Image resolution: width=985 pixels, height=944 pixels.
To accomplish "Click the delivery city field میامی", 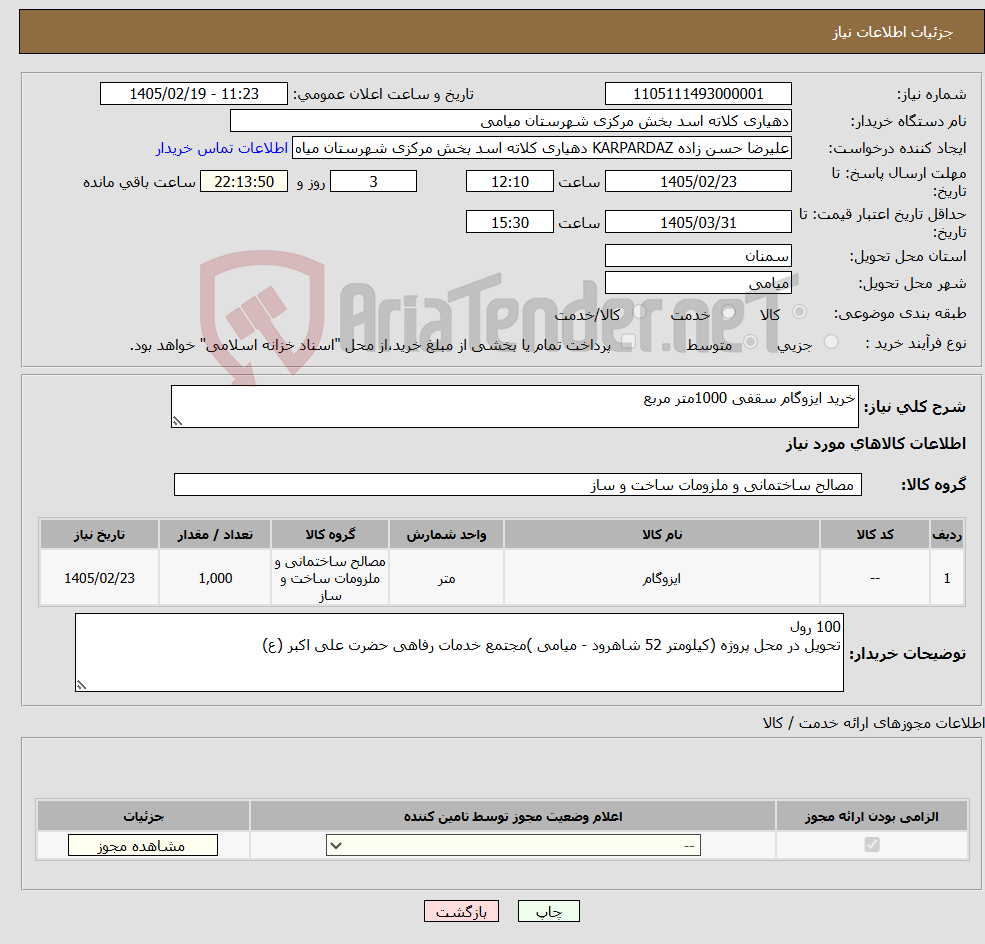I will point(698,283).
